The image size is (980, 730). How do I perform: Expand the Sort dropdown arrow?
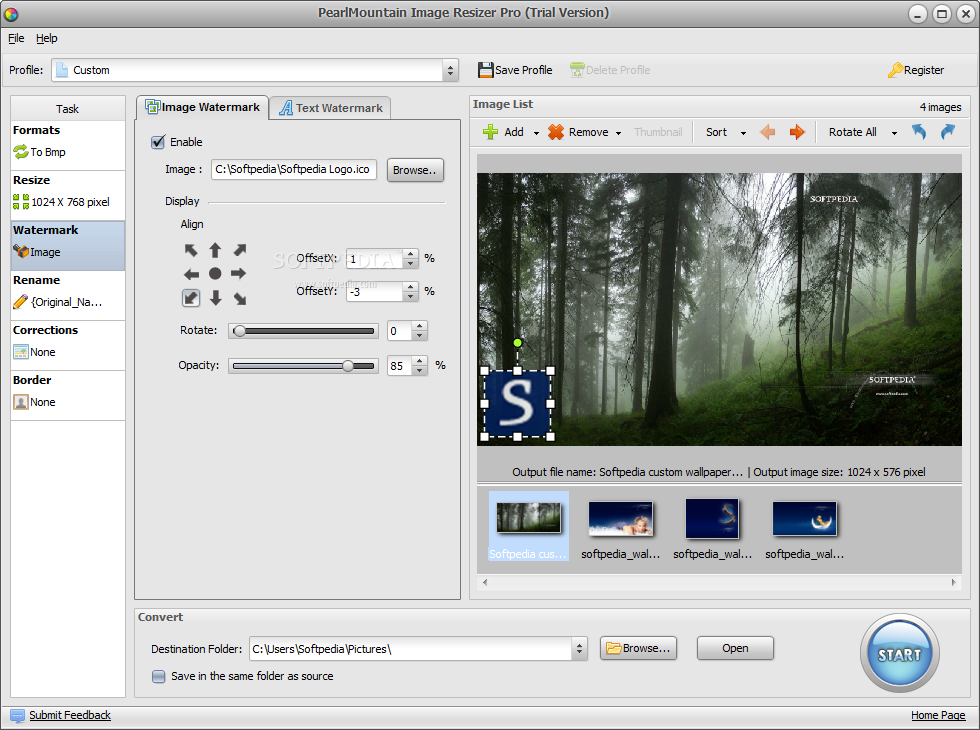click(x=743, y=133)
